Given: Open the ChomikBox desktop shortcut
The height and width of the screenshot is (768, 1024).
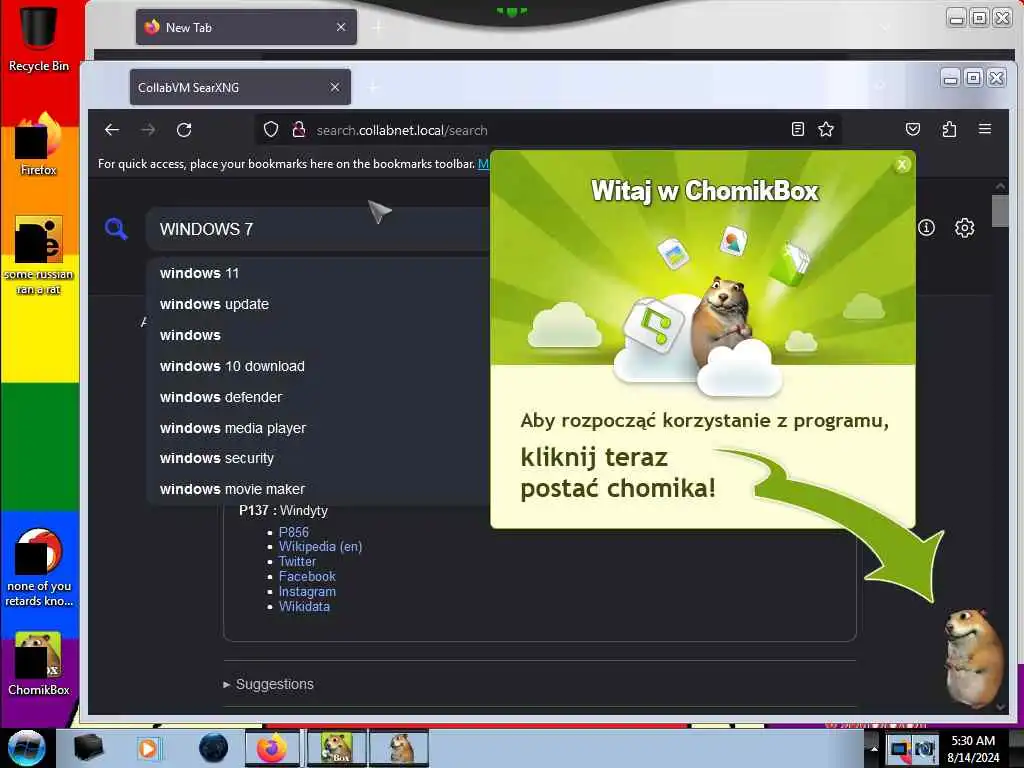Looking at the screenshot, I should (39, 664).
